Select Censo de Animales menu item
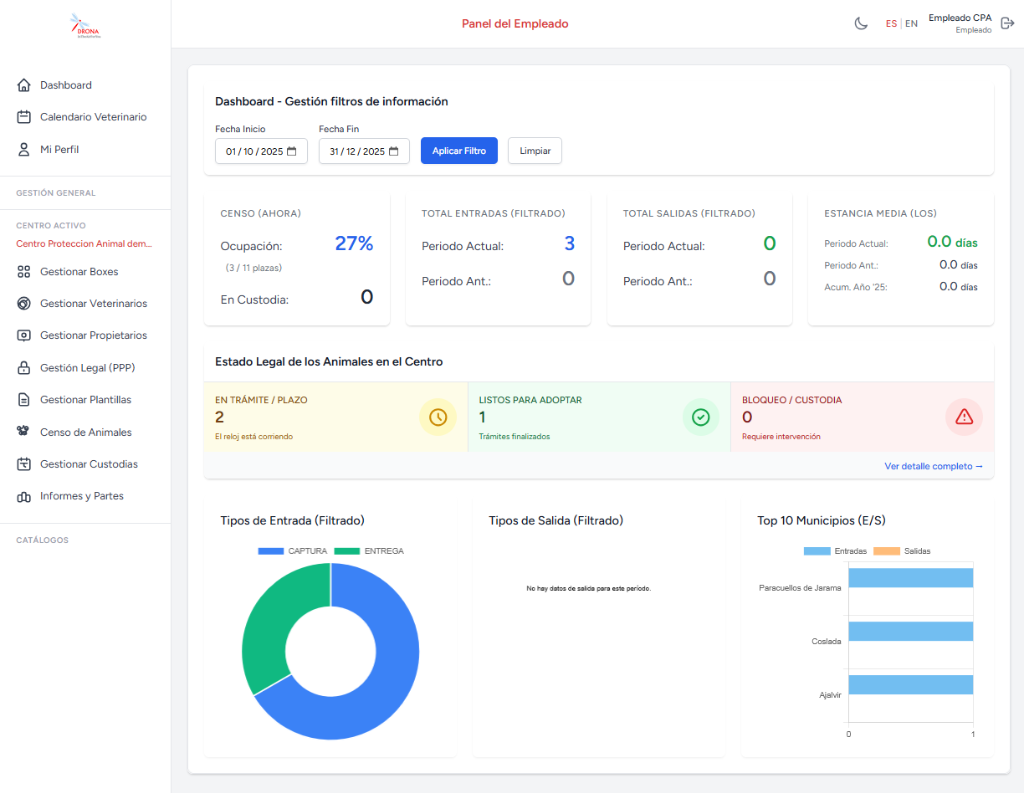Screen dimensions: 1024x793 [x=86, y=432]
